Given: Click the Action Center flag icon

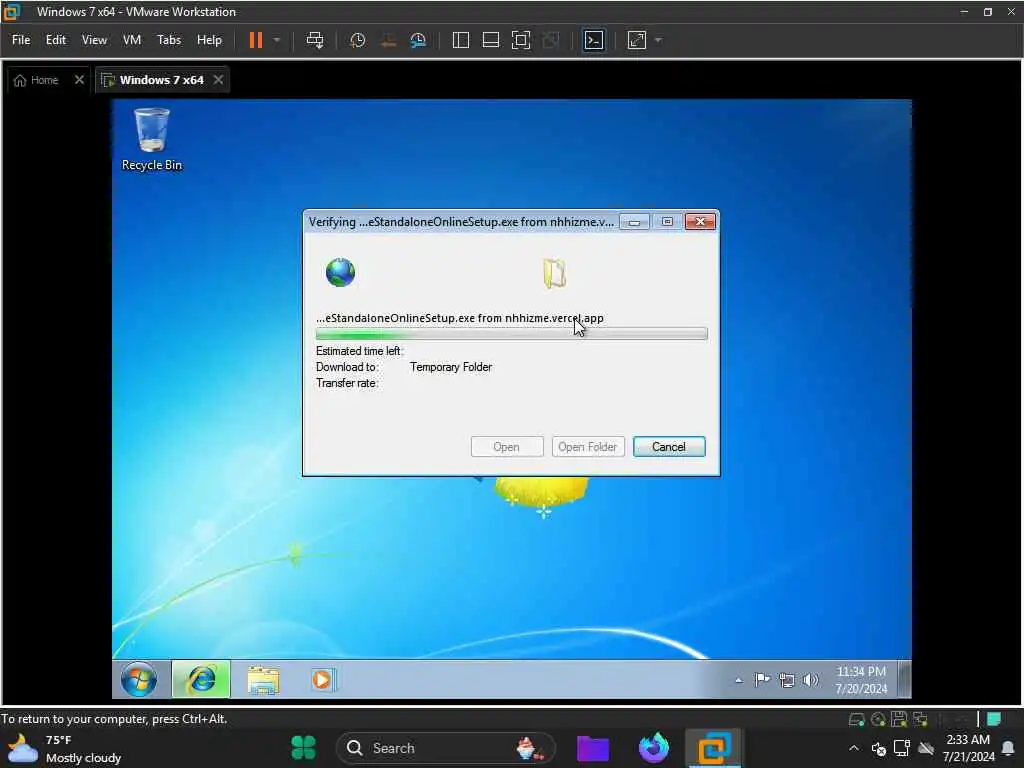Looking at the screenshot, I should 762,680.
